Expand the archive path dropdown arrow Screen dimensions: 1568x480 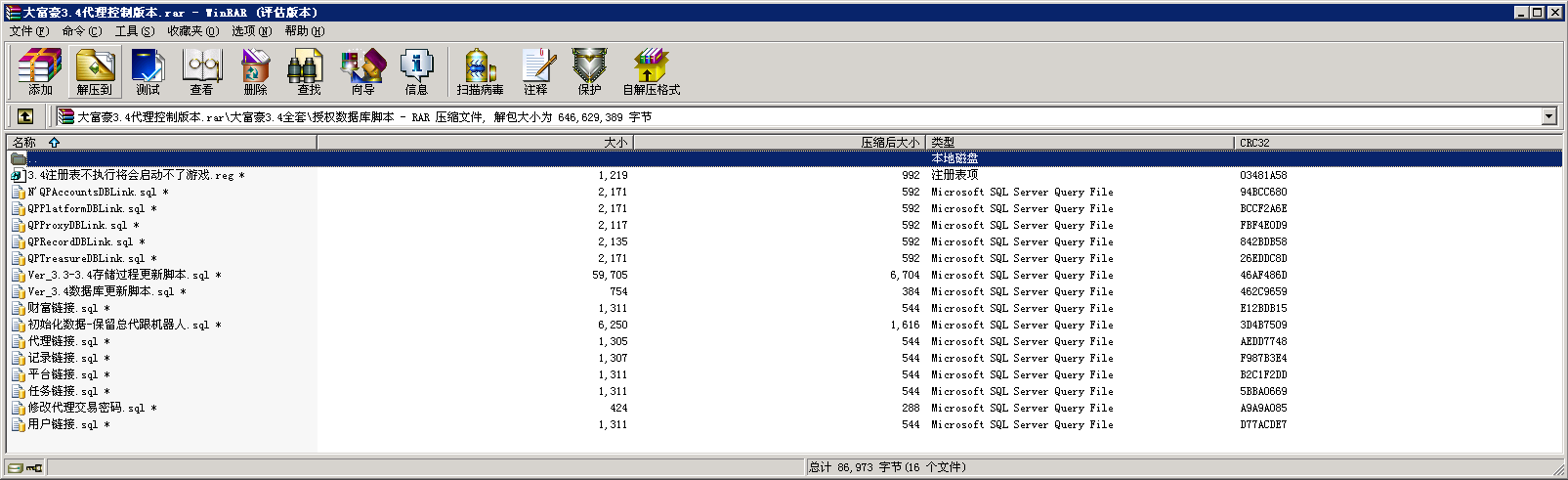click(1548, 116)
